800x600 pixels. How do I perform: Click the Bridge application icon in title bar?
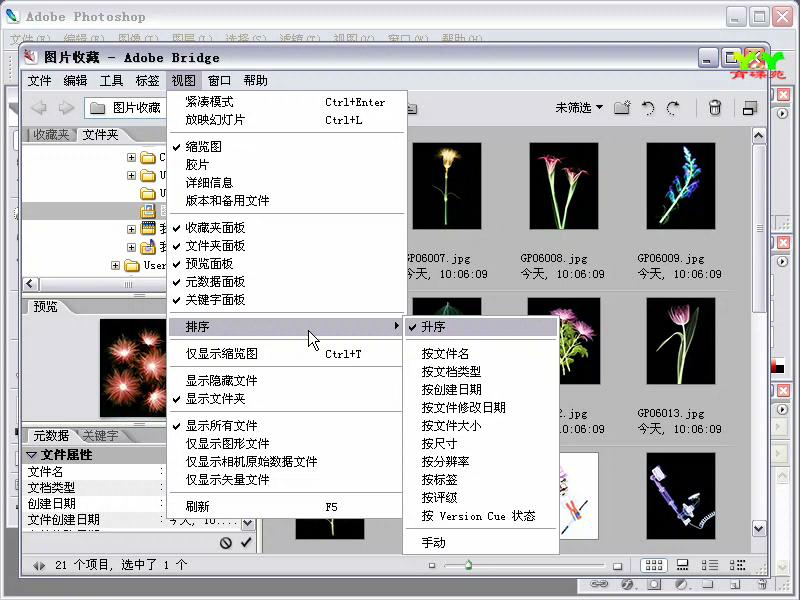coord(31,57)
